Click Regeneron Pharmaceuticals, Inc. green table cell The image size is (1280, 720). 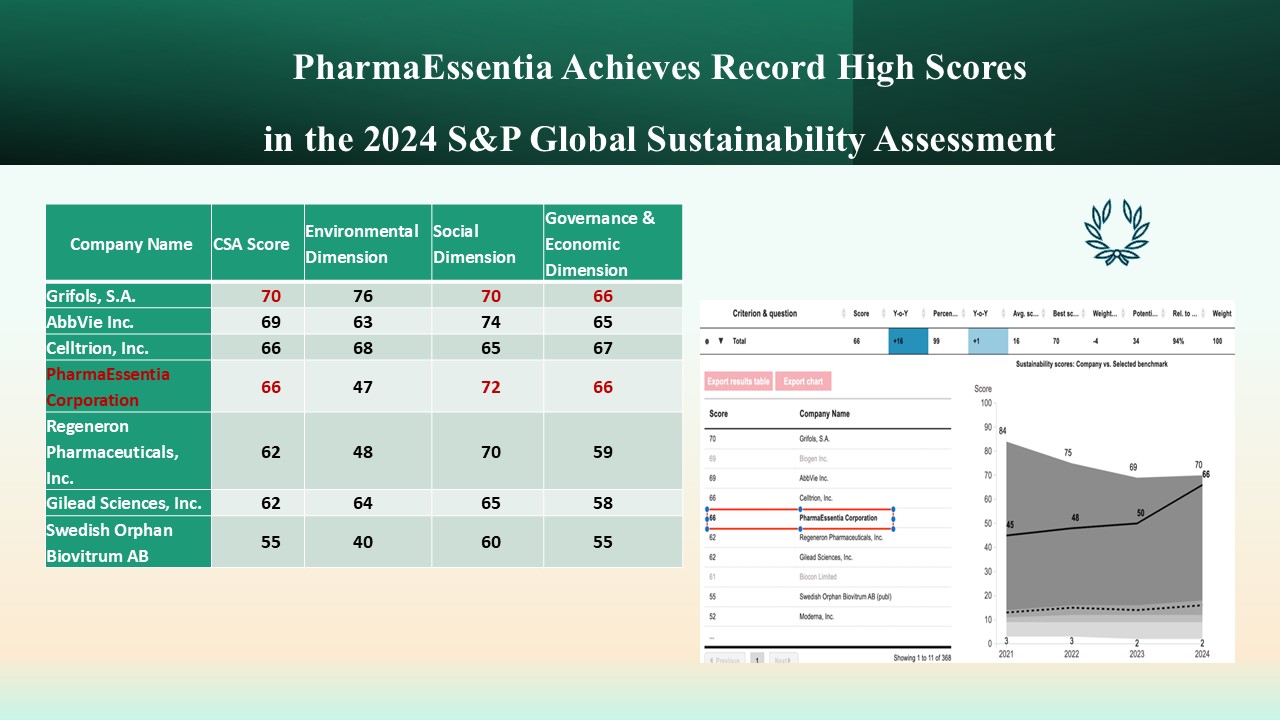pos(129,451)
